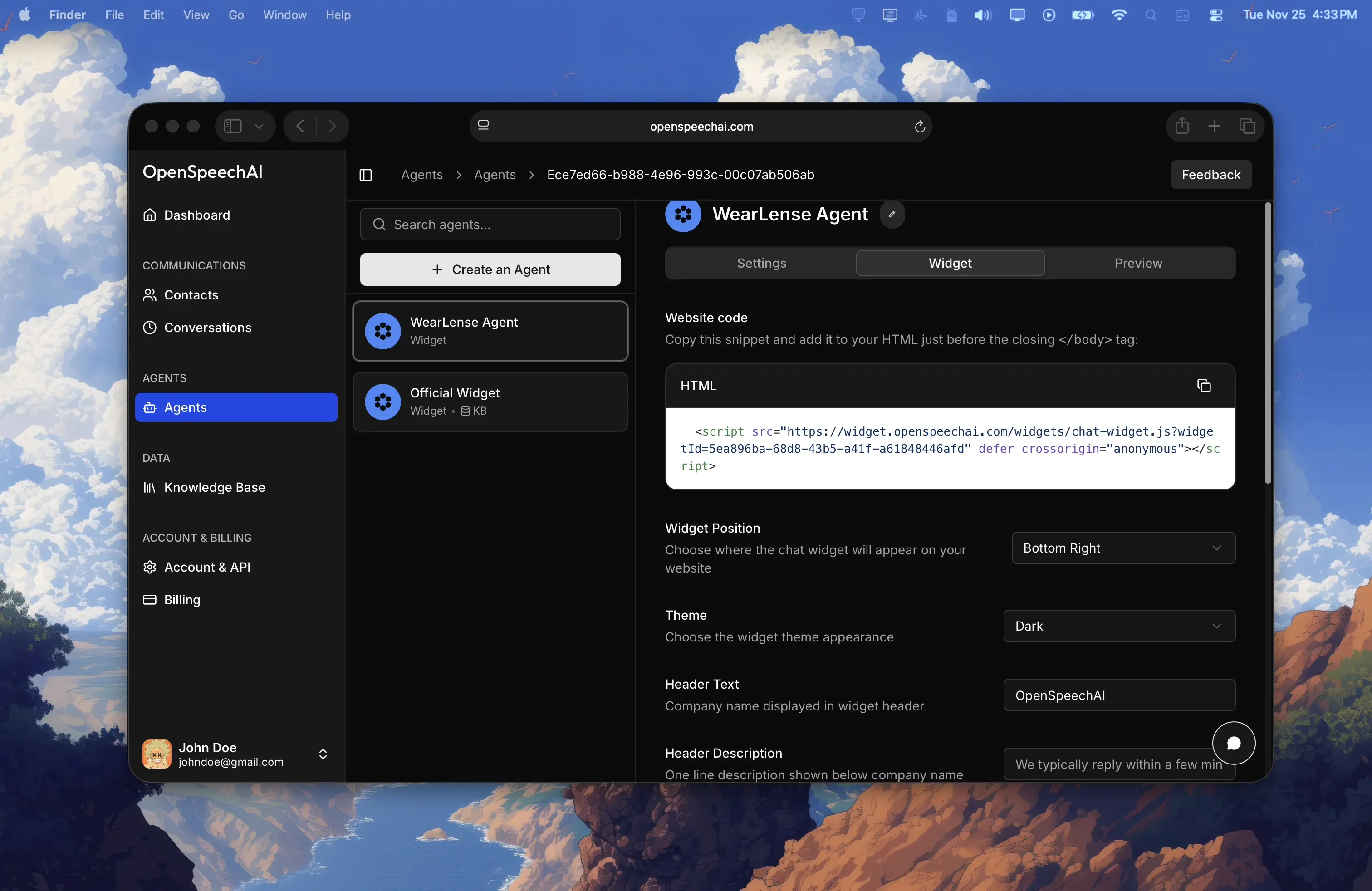Reload the openspeechai.com page
This screenshot has width=1372, height=891.
click(x=920, y=126)
